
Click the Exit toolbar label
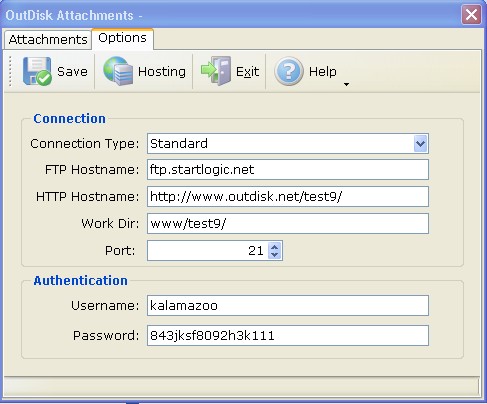(247, 71)
